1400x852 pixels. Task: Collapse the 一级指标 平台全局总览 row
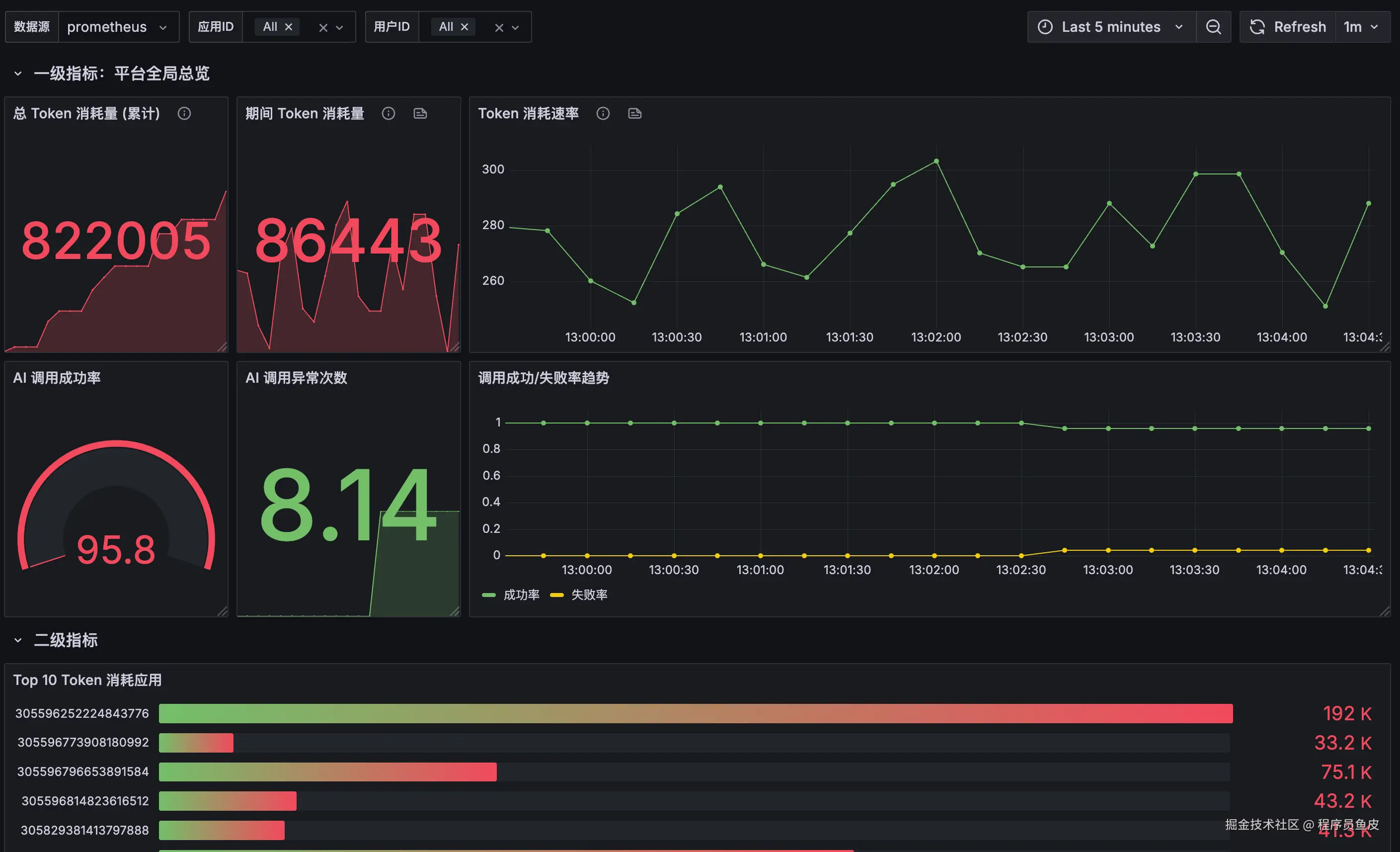[x=18, y=74]
